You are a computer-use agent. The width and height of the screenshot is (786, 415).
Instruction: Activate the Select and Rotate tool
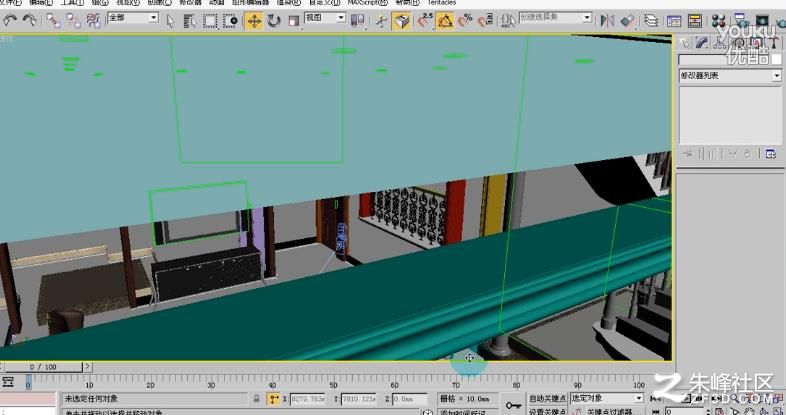[x=274, y=21]
